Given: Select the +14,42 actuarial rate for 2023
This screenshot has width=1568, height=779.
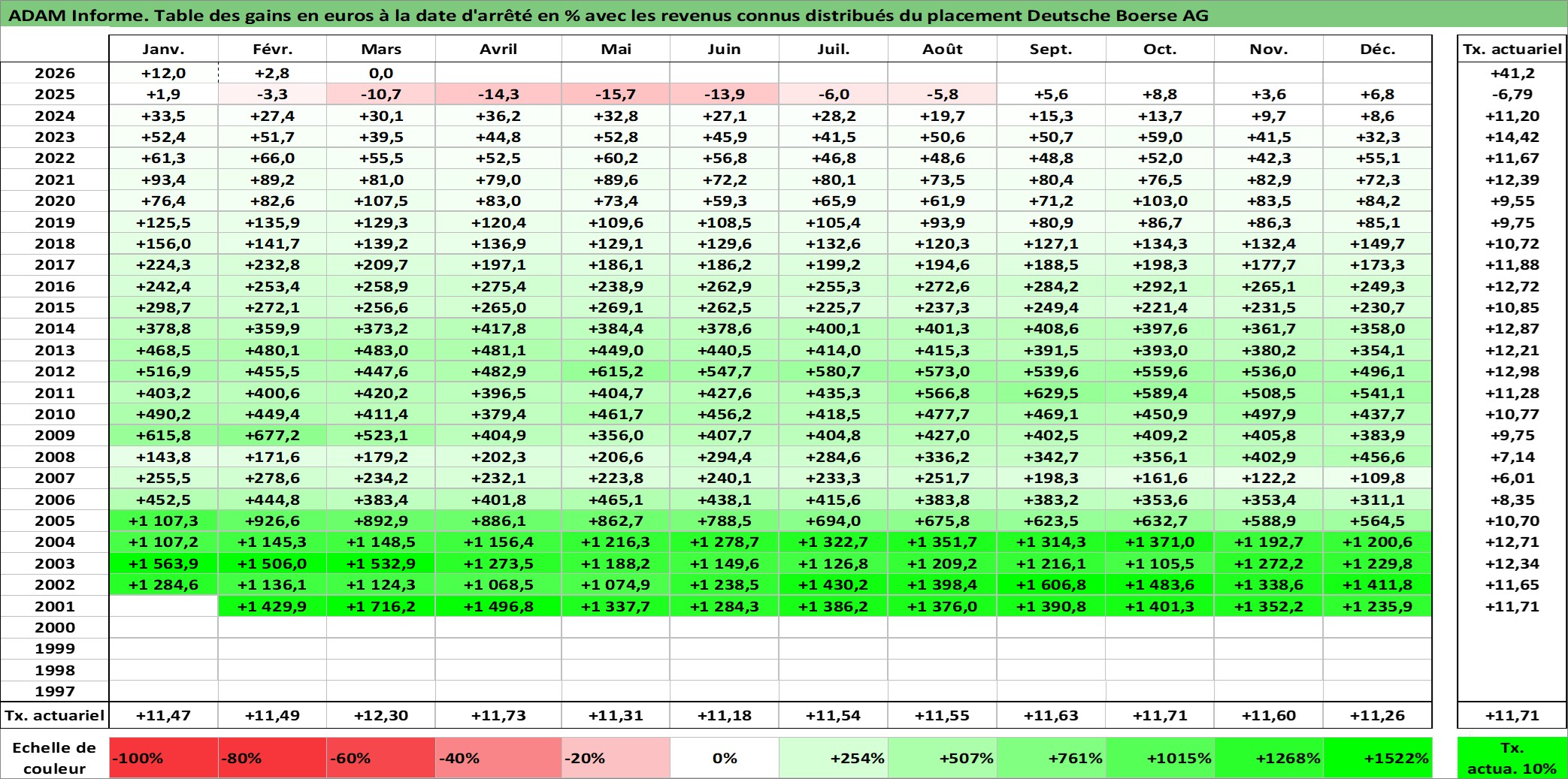Looking at the screenshot, I should click(x=1512, y=137).
